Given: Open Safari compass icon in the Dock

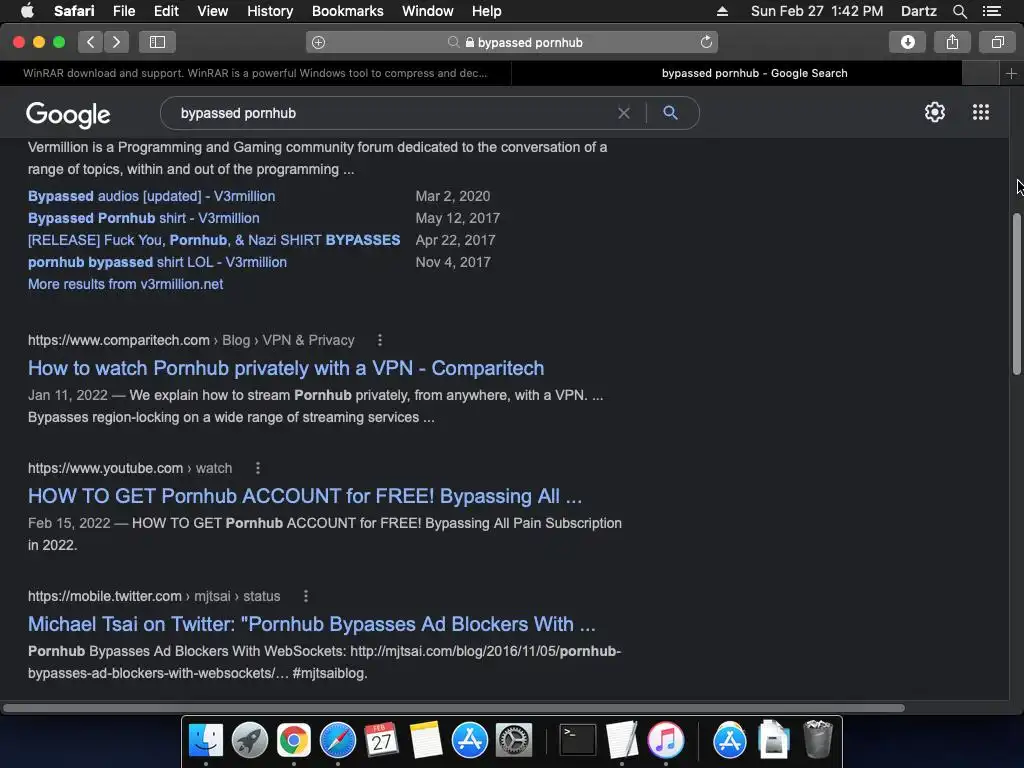Looking at the screenshot, I should point(338,741).
